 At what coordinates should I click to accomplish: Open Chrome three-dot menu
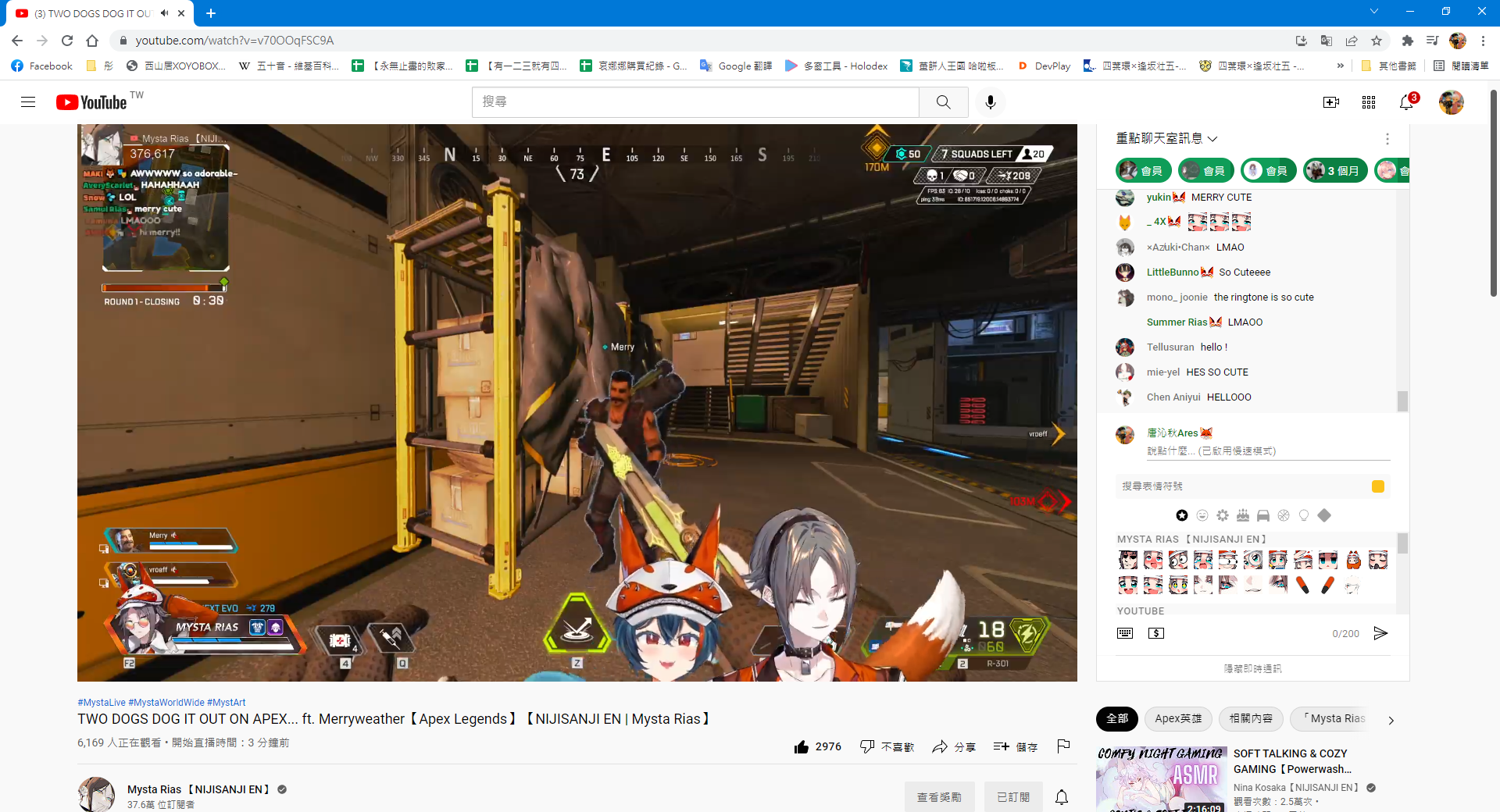pos(1483,41)
